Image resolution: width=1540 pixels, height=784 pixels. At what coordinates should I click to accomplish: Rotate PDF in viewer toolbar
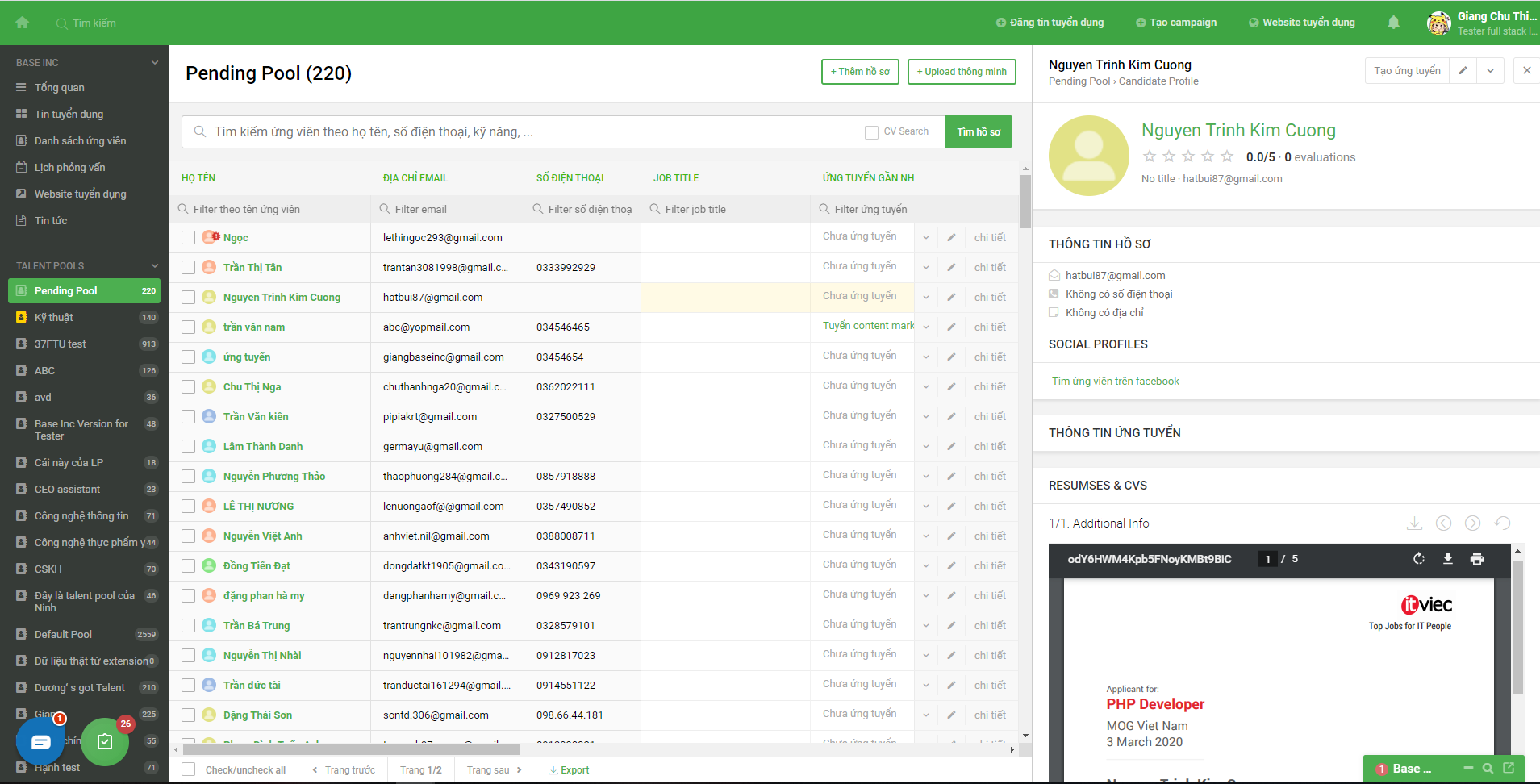pos(1419,559)
